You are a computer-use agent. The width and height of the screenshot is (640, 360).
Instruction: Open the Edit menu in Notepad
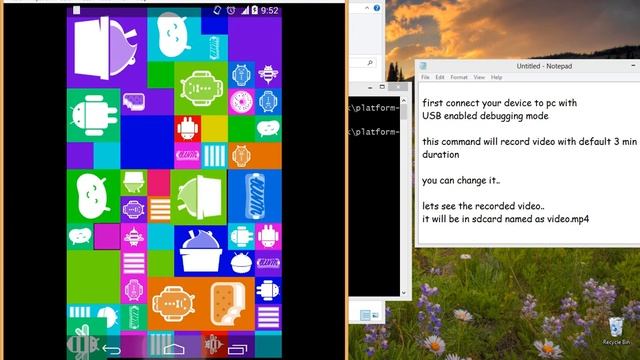tap(440, 77)
